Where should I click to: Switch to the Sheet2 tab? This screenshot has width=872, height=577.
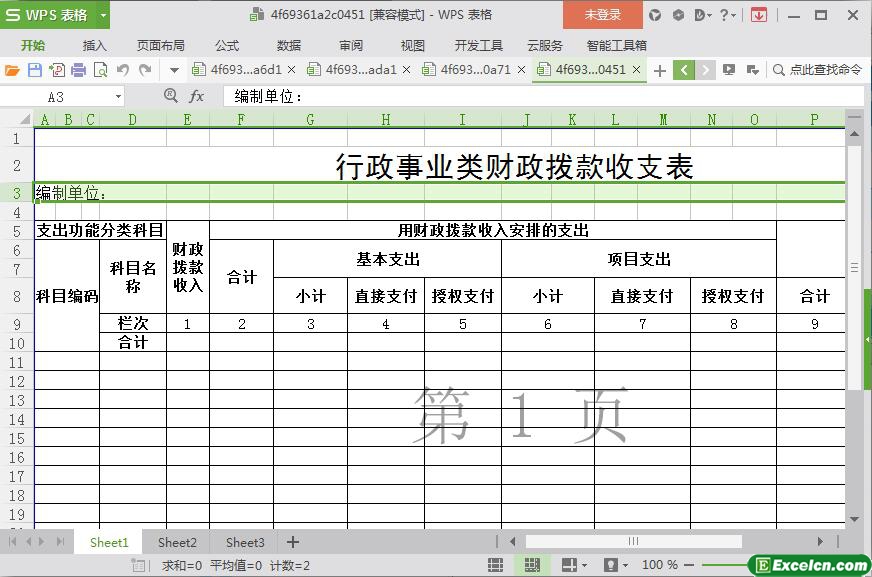click(x=177, y=542)
